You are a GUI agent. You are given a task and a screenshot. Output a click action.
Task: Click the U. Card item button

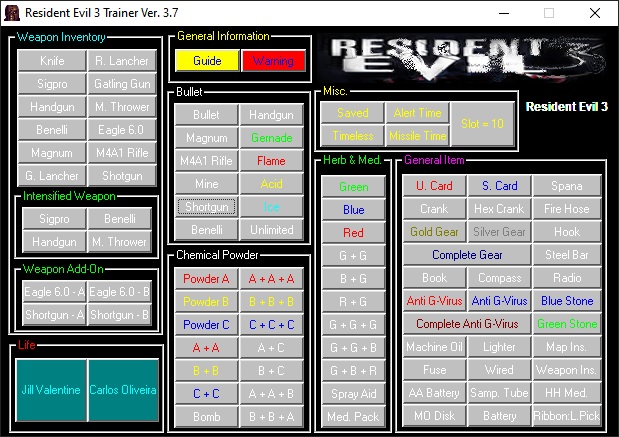434,186
